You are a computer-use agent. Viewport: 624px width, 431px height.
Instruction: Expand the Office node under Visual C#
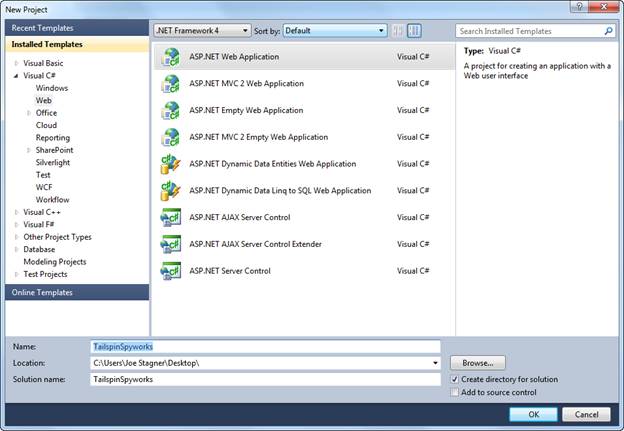[29, 113]
